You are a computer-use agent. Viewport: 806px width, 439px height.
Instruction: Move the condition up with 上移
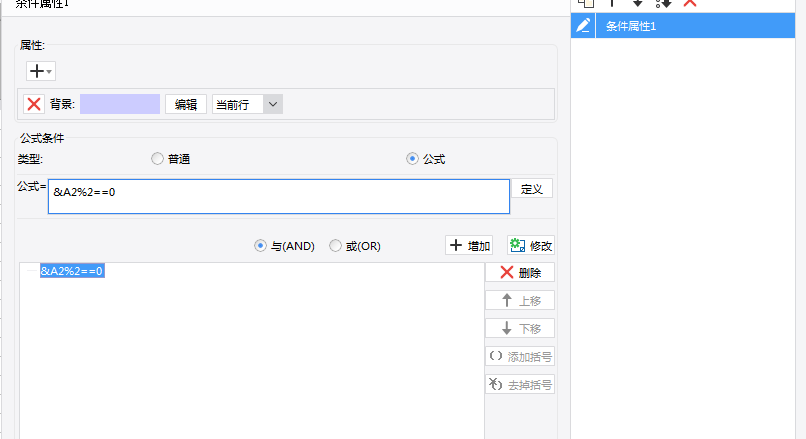click(x=520, y=300)
